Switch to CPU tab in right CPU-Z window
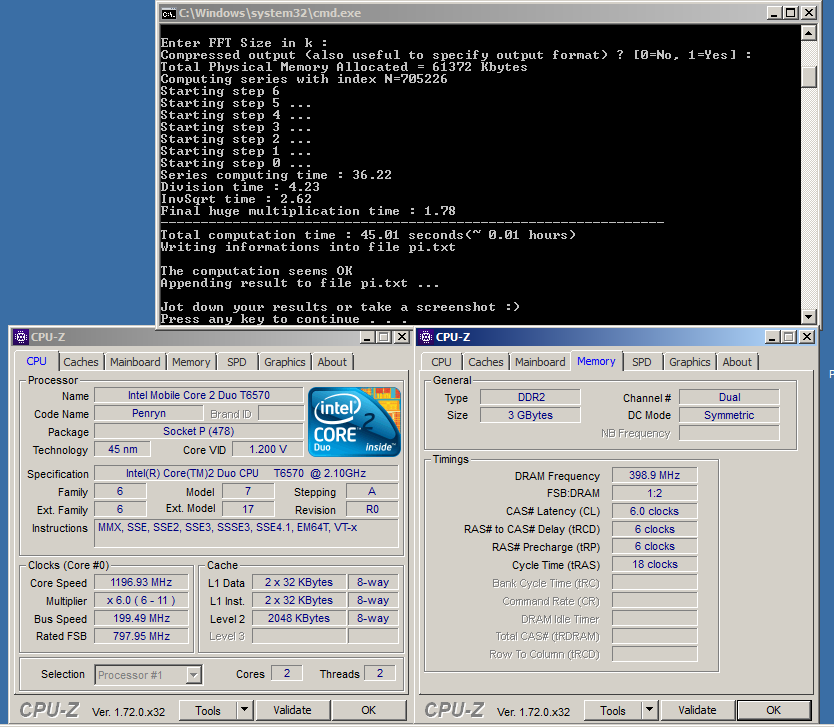 click(x=441, y=362)
